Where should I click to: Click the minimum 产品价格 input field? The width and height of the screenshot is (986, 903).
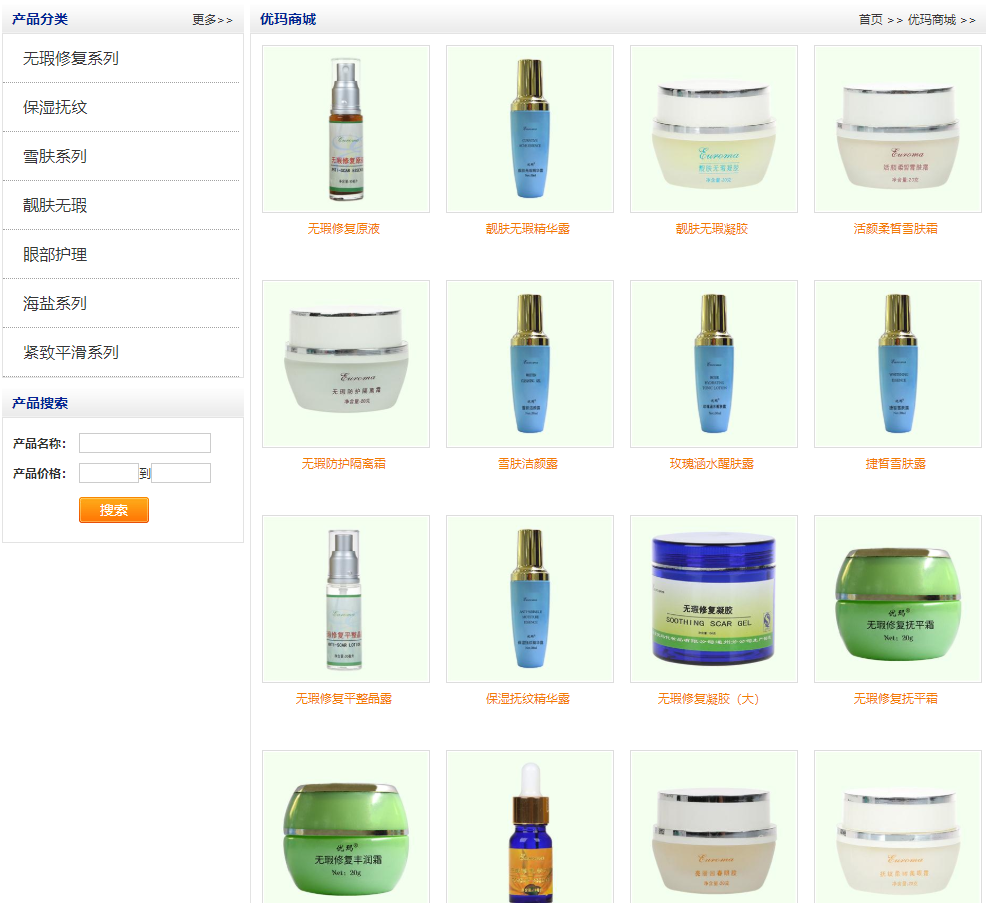(x=109, y=473)
